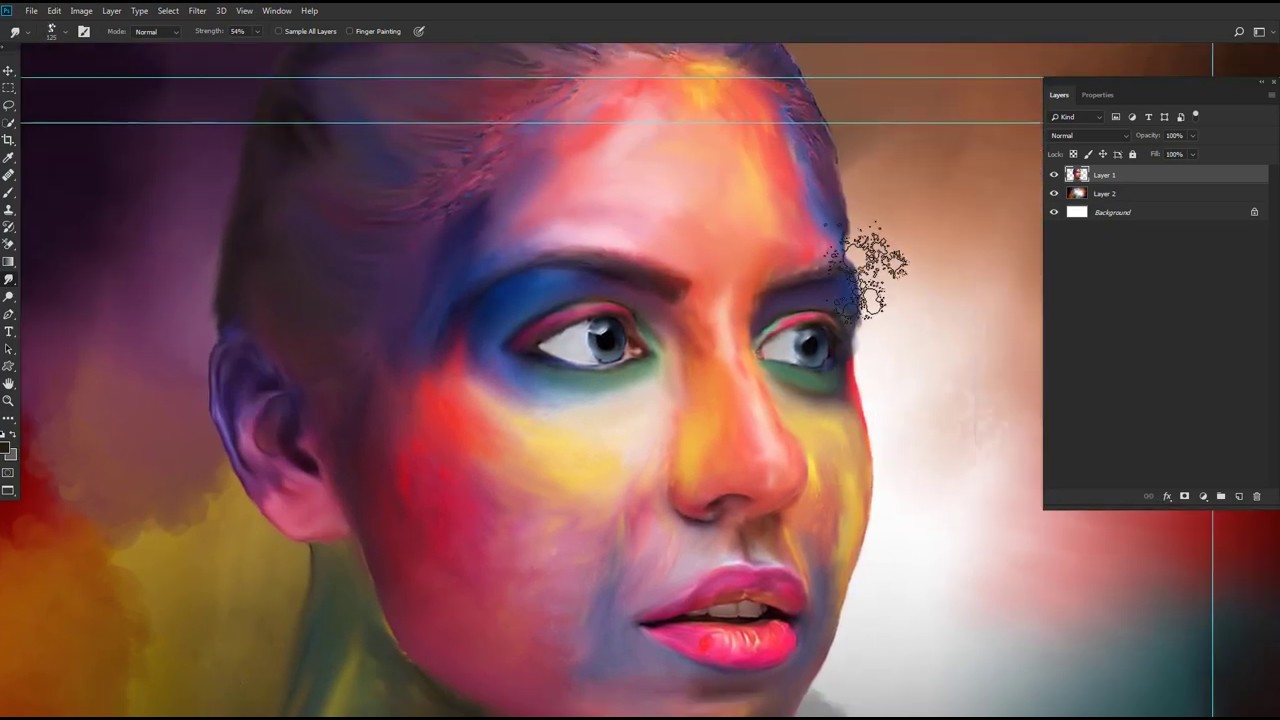
Task: Select the Crop tool
Action: pyautogui.click(x=8, y=140)
